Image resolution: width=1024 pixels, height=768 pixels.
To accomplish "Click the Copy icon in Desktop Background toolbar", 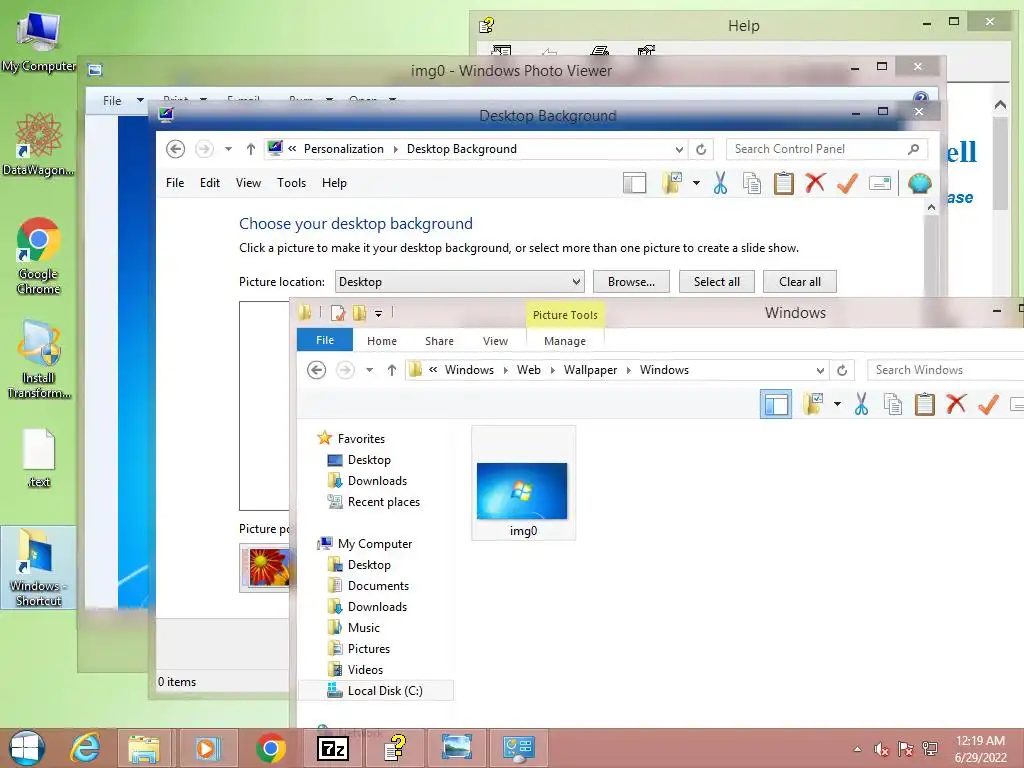I will click(x=752, y=184).
